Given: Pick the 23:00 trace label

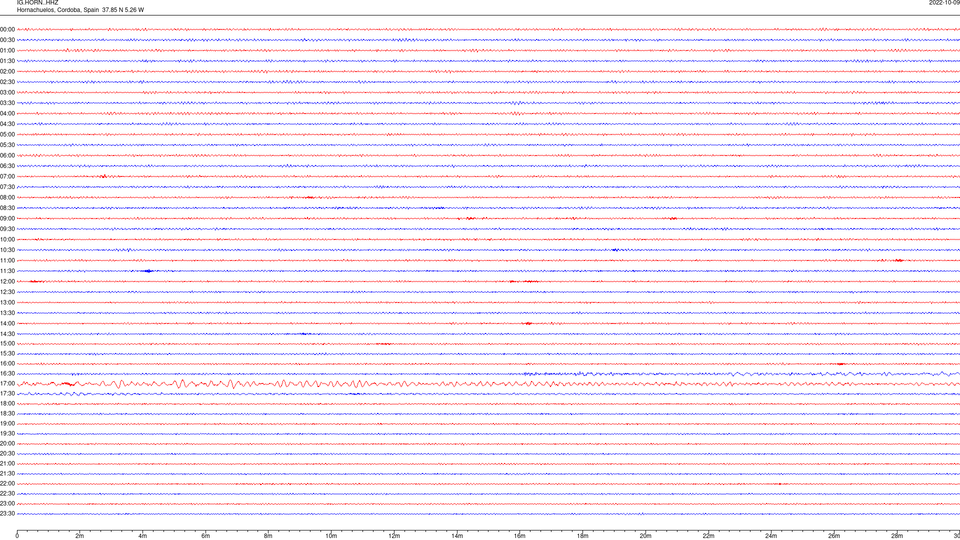Looking at the screenshot, I should tap(7, 504).
